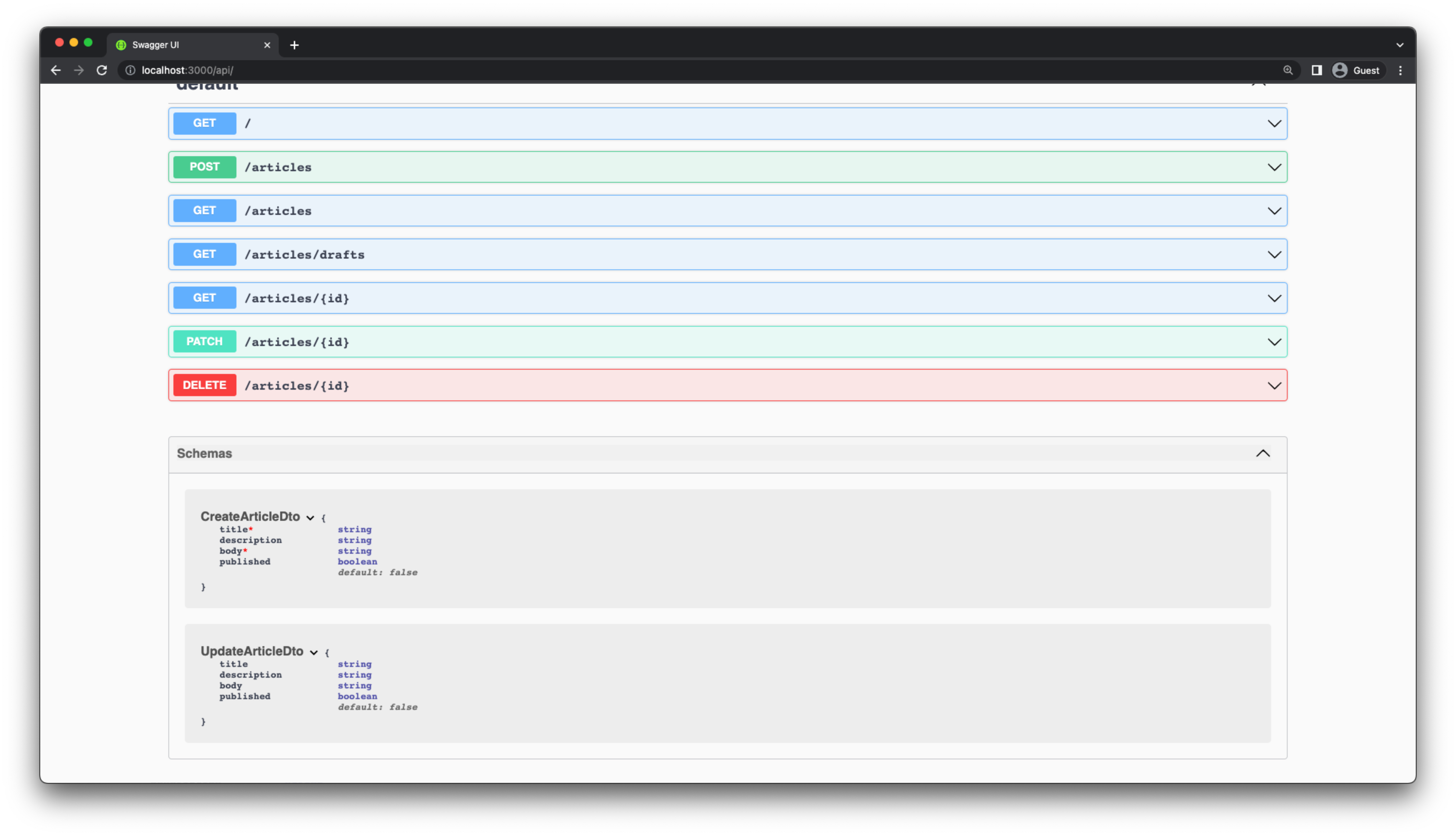The width and height of the screenshot is (1456, 836).
Task: Click the tab search dropdown arrow
Action: pyautogui.click(x=1400, y=45)
